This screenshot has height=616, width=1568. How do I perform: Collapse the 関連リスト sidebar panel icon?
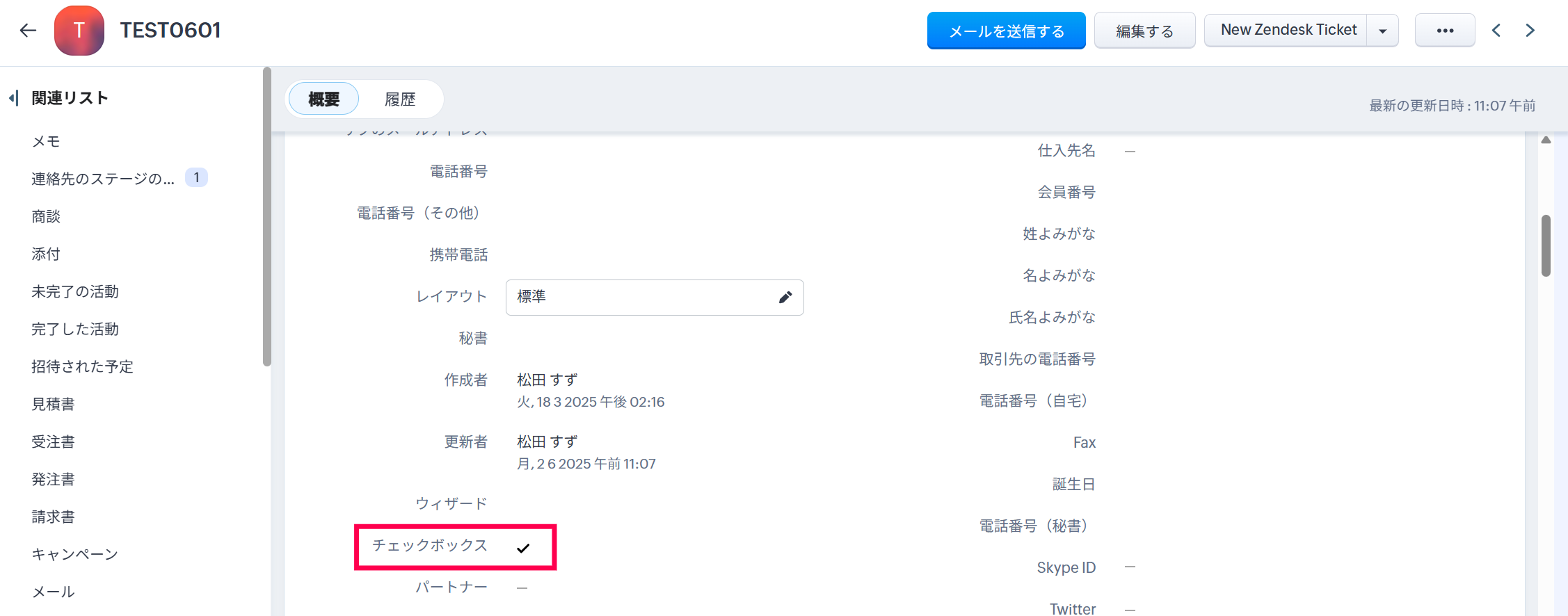[x=13, y=98]
